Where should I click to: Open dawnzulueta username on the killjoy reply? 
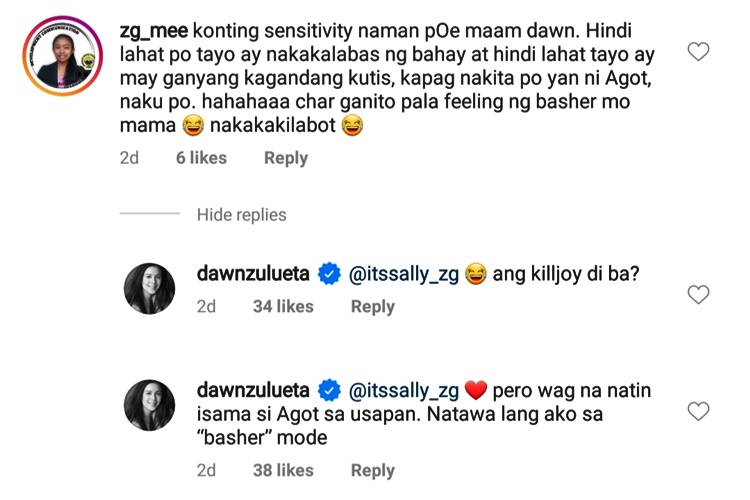pos(255,275)
